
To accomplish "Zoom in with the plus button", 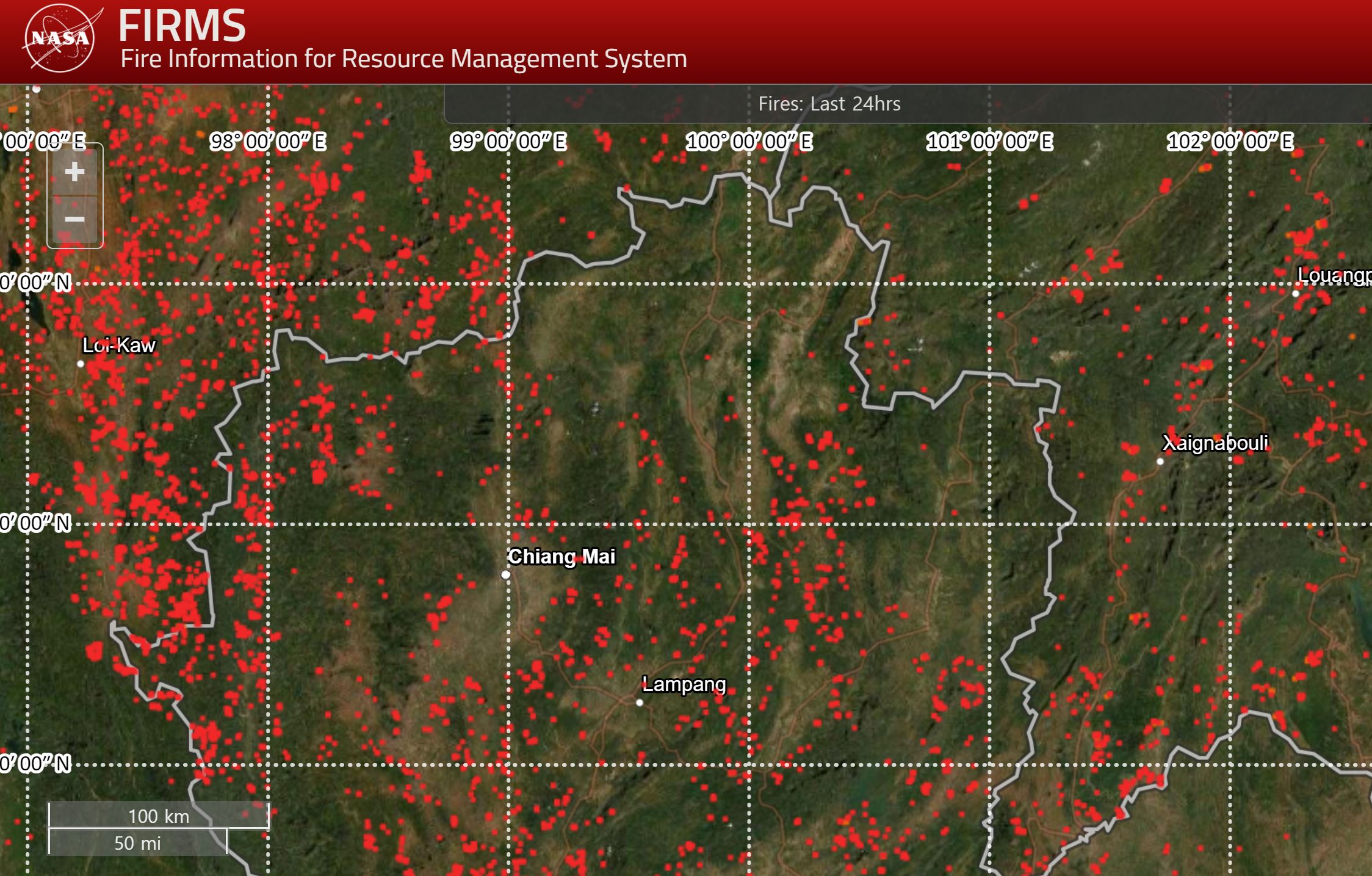I will (74, 172).
